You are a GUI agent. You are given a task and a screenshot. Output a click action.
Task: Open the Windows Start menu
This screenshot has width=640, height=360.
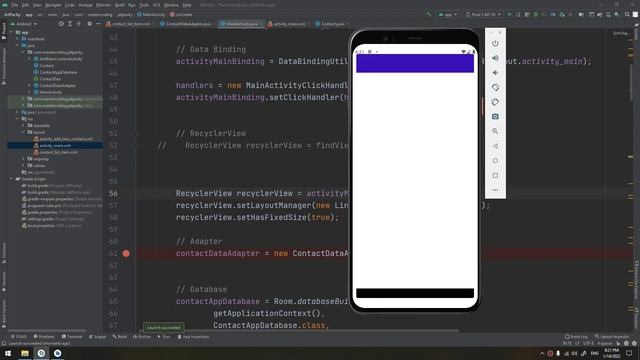coord(8,353)
